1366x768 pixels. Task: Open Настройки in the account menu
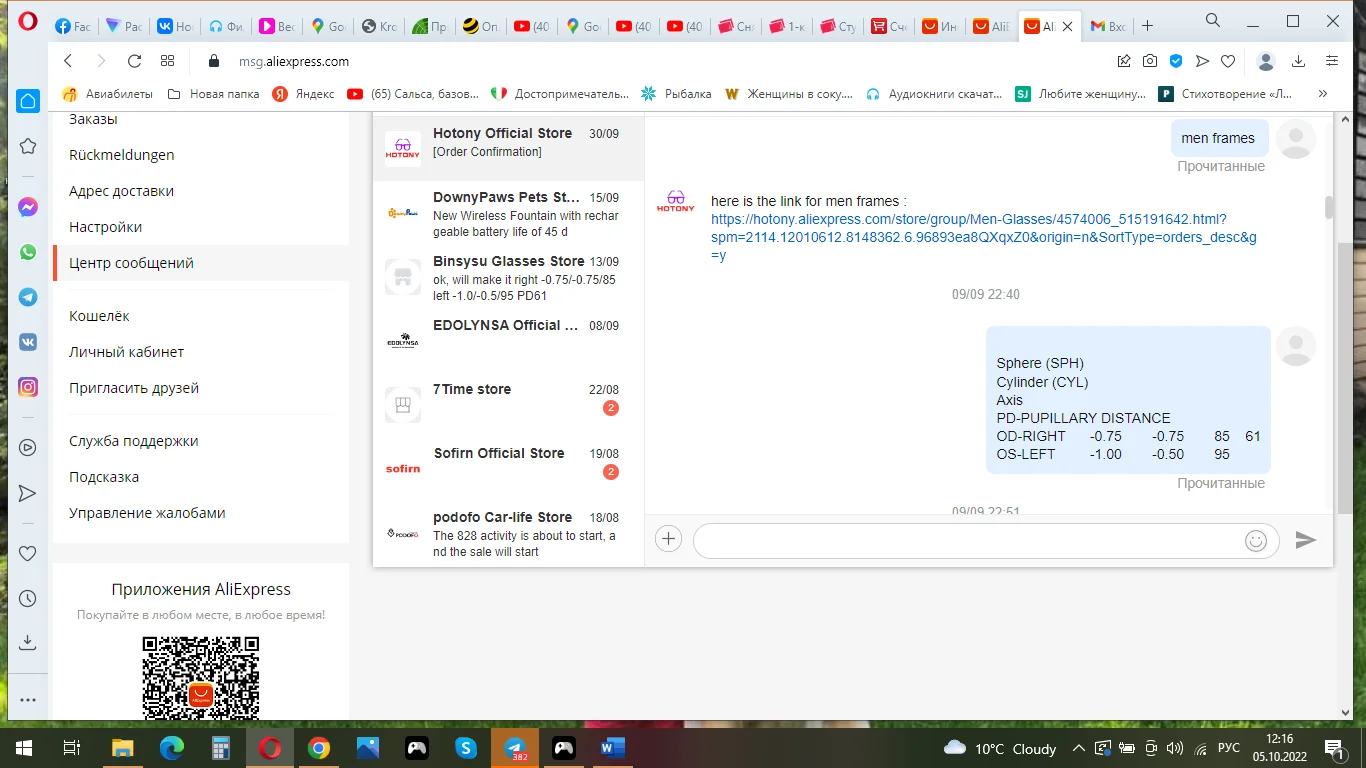105,227
